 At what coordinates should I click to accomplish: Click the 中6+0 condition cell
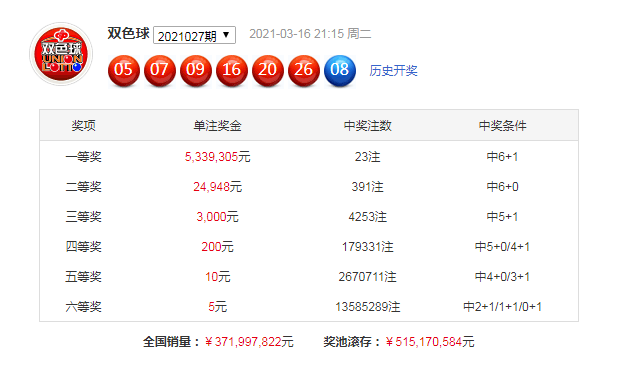pos(502,187)
